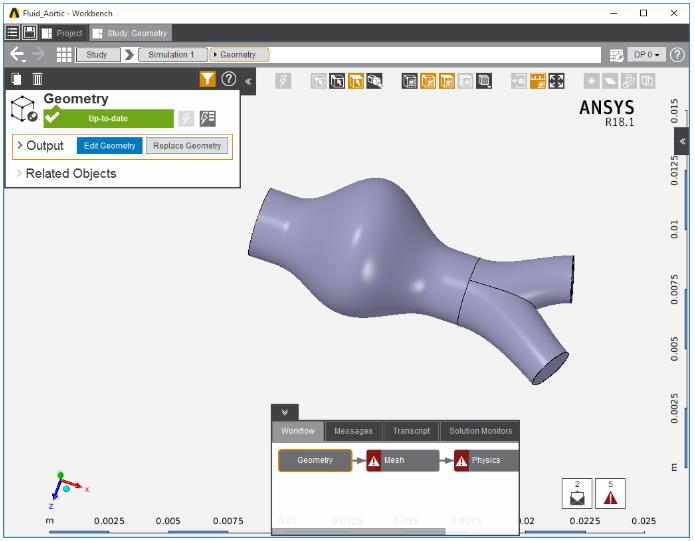
Task: Click first greyed selection mode icon
Action: 318,81
